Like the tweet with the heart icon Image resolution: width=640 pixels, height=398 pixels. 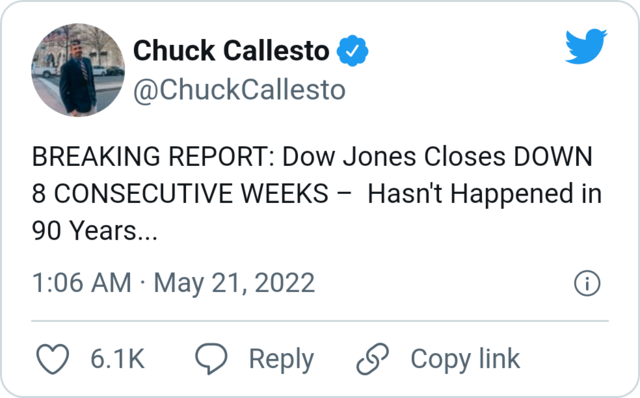[53, 359]
